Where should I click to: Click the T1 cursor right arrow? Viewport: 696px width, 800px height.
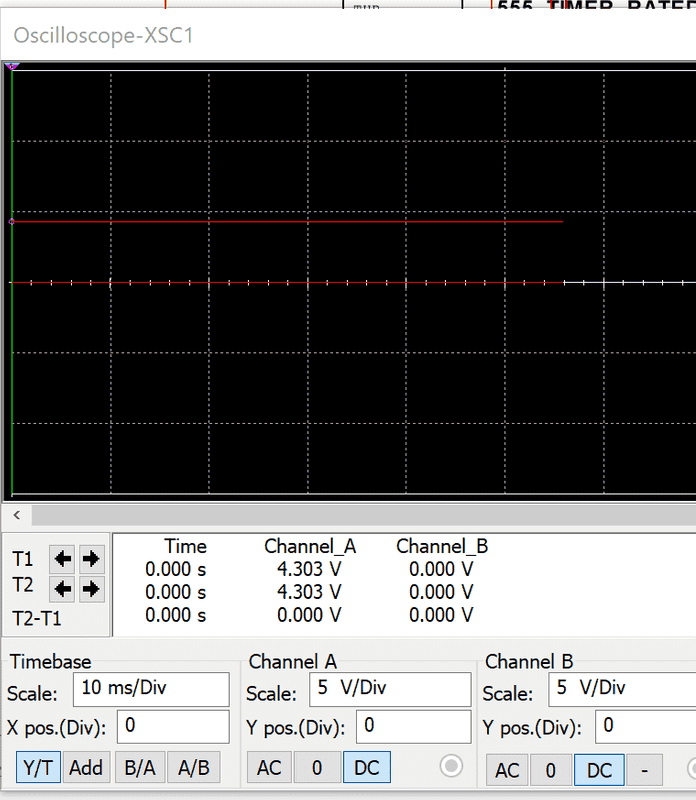click(91, 558)
